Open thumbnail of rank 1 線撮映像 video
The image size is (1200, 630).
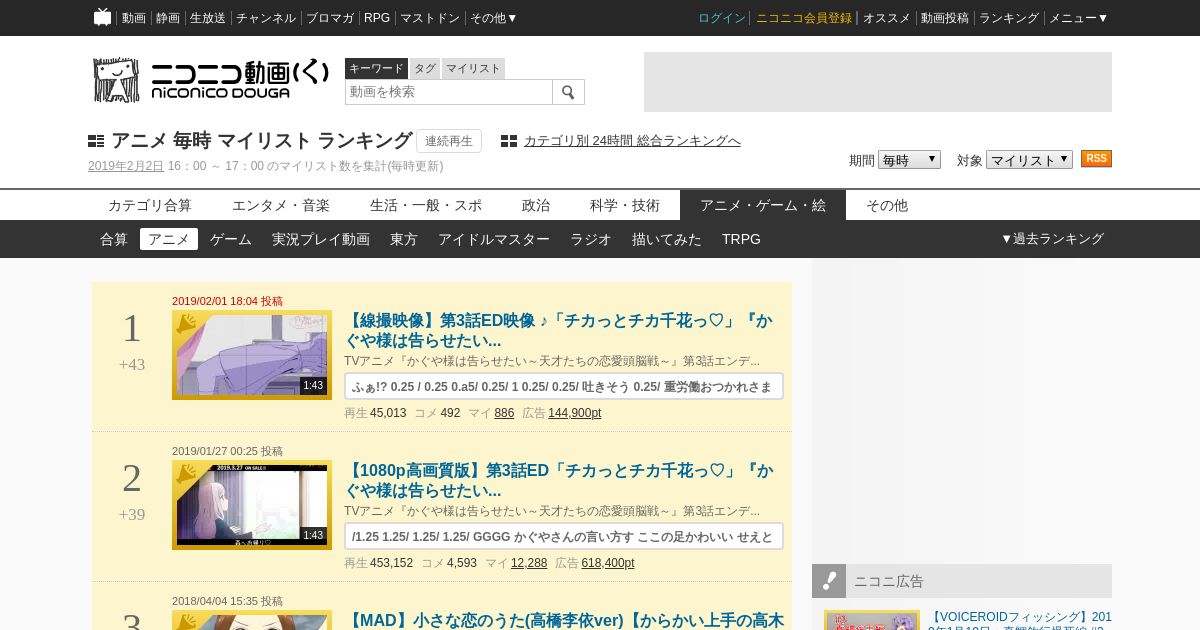252,355
